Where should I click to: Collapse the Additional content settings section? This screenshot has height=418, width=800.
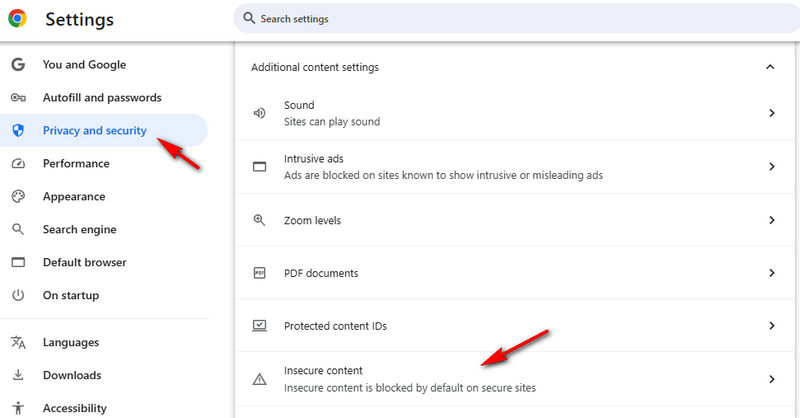770,67
